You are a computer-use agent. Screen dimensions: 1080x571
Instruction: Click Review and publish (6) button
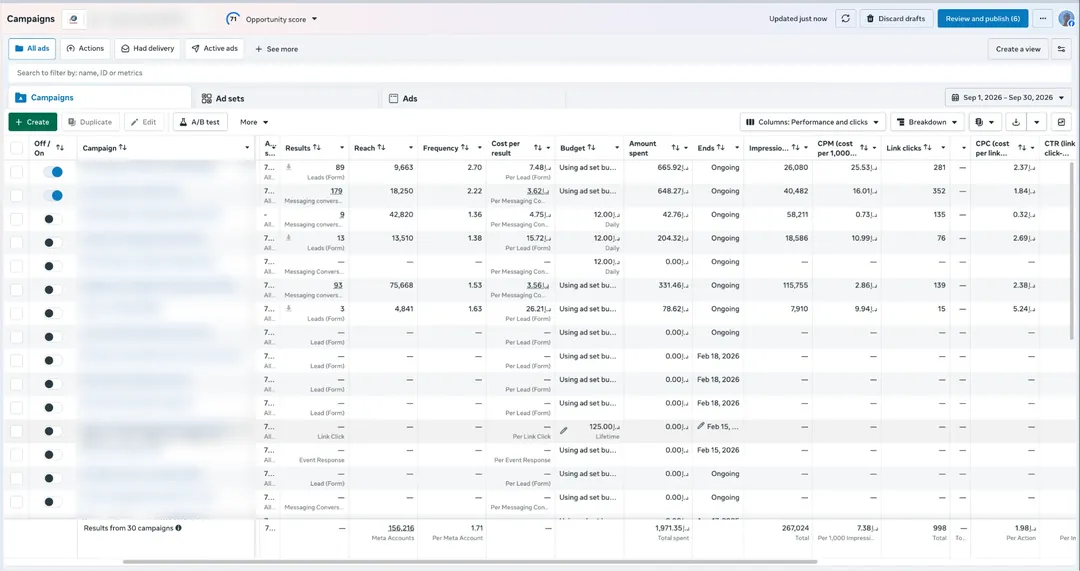coord(982,19)
